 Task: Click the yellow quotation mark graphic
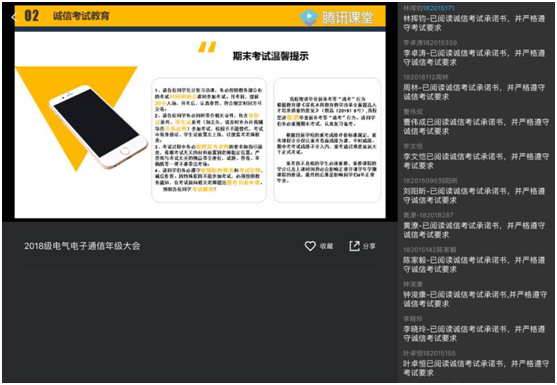(207, 47)
